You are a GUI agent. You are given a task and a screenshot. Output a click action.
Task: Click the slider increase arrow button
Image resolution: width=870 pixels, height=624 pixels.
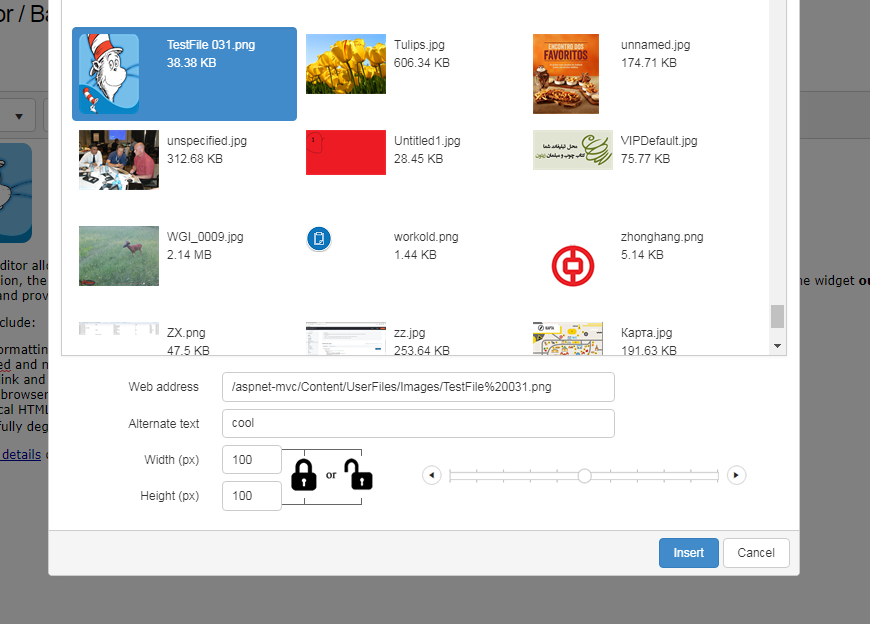[736, 475]
